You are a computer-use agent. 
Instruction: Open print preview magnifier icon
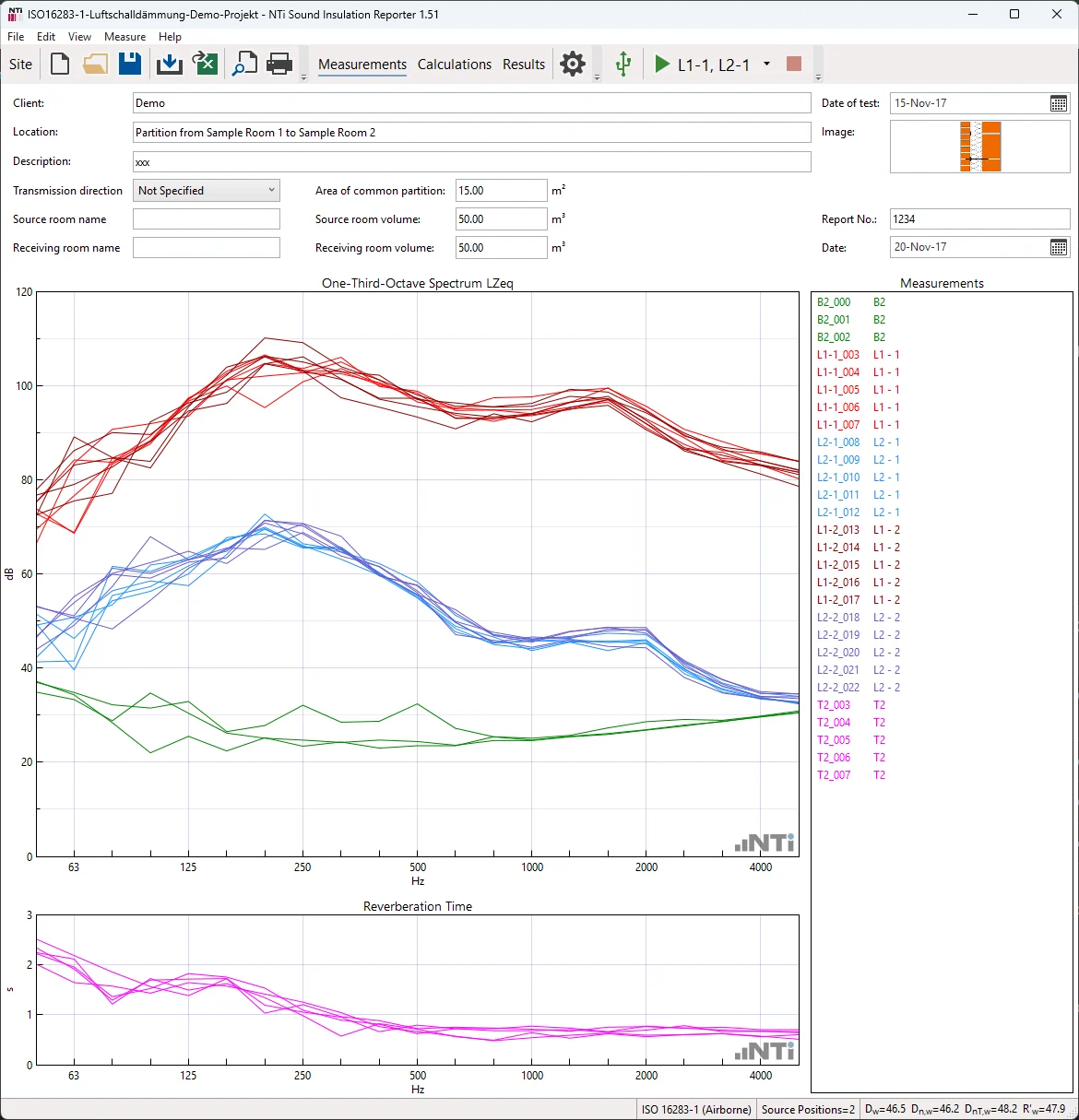coord(244,64)
